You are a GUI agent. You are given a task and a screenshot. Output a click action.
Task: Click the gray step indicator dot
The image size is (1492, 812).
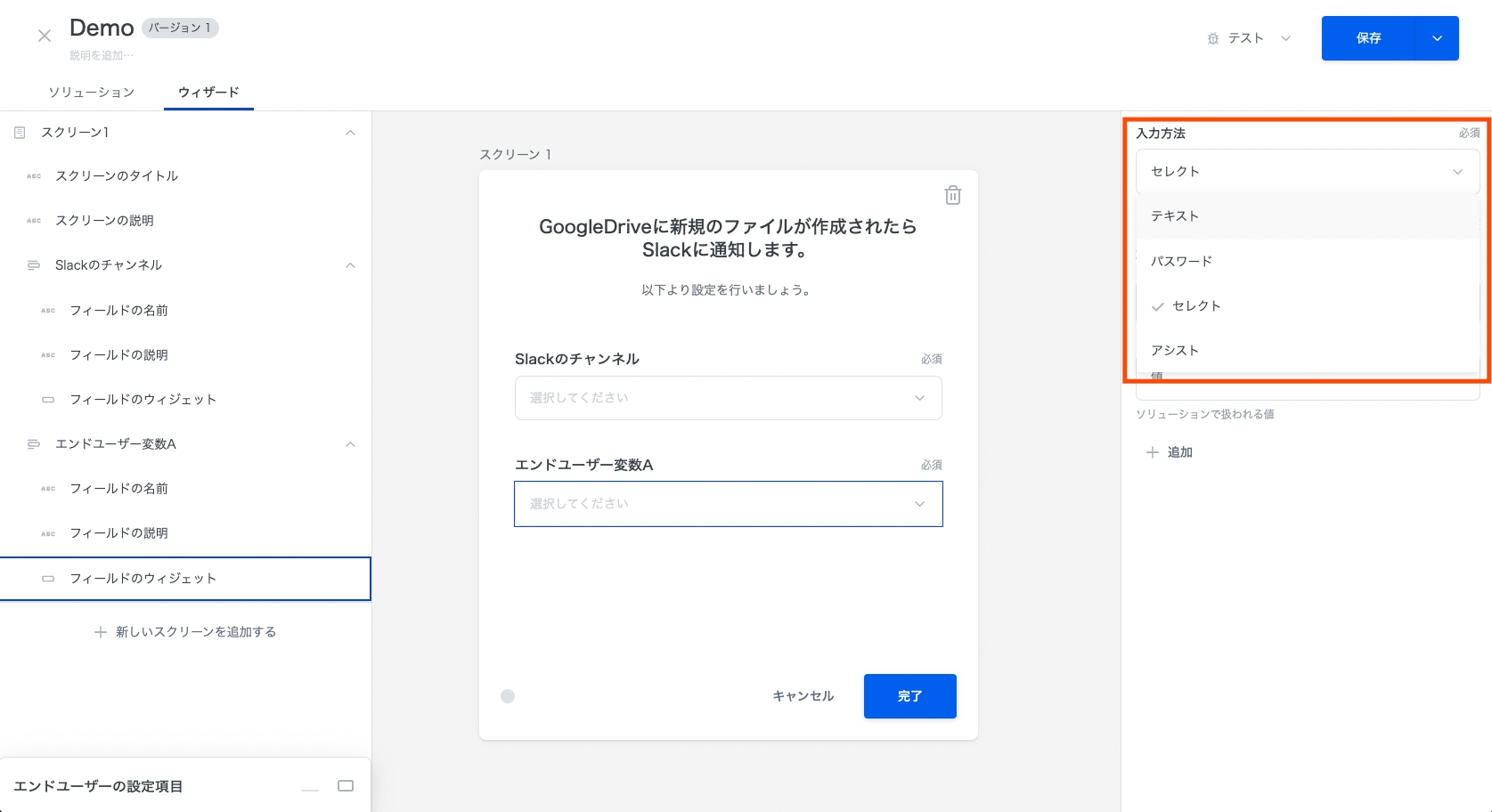508,696
